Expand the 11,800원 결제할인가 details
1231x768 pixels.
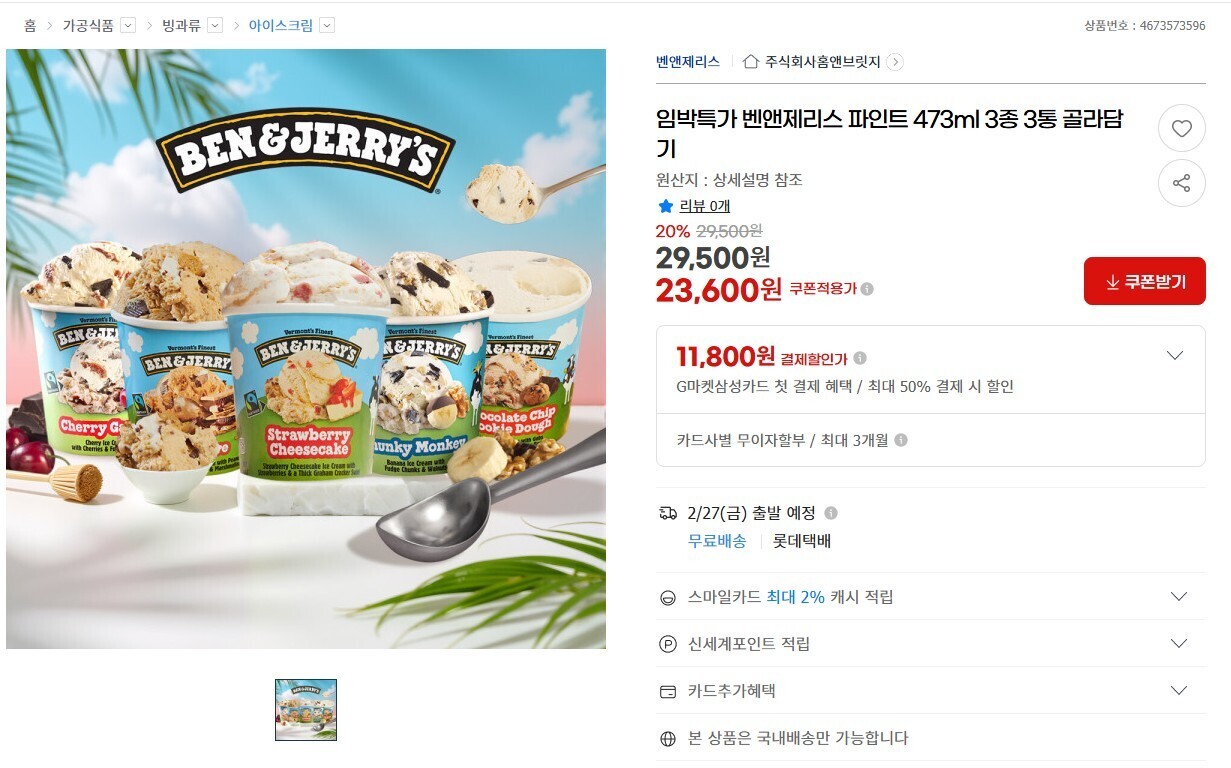coord(1175,356)
